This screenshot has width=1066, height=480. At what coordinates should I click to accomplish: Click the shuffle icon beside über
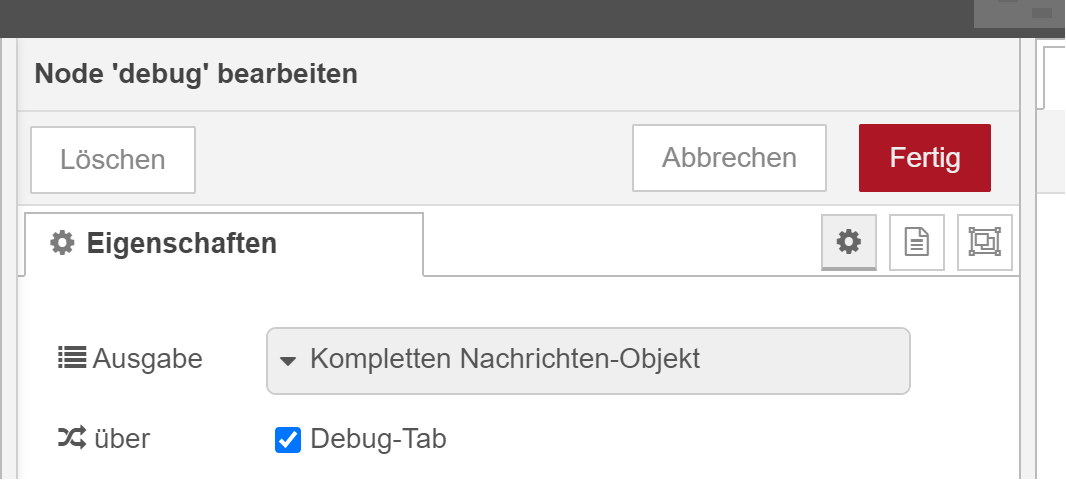(71, 438)
